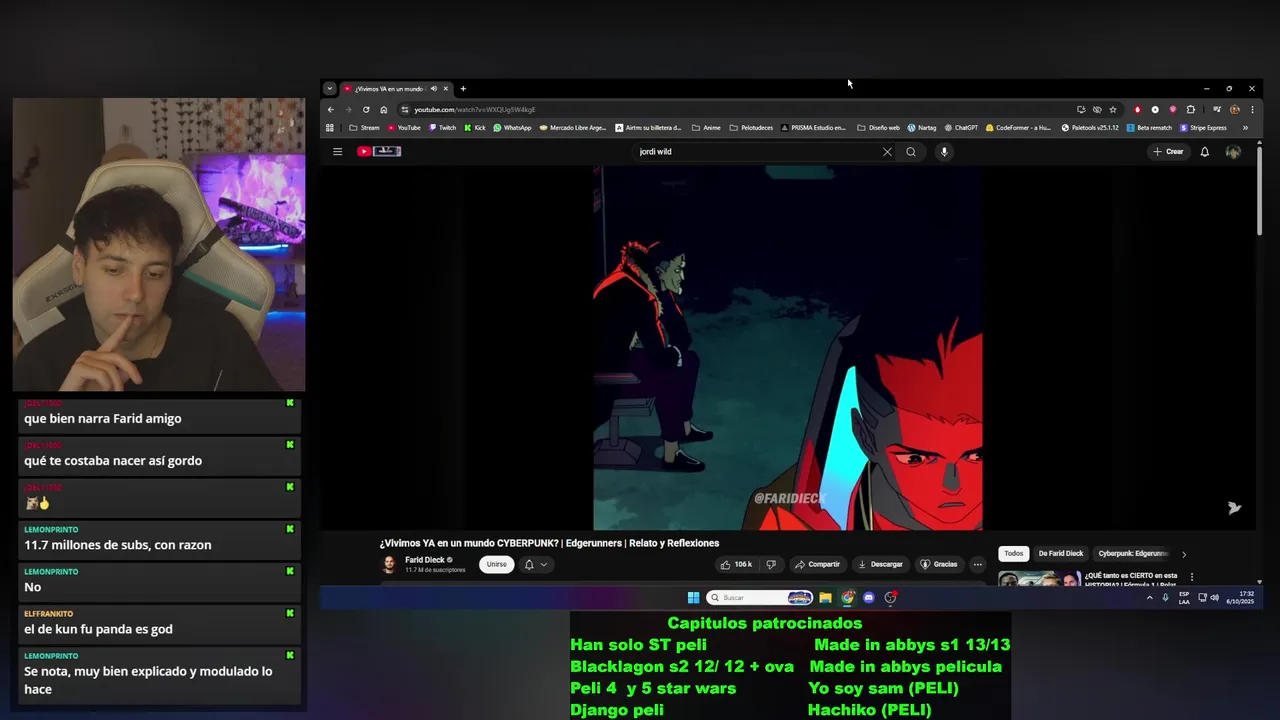Open File Explorer from the taskbar
This screenshot has width=1280, height=720.
coord(825,598)
